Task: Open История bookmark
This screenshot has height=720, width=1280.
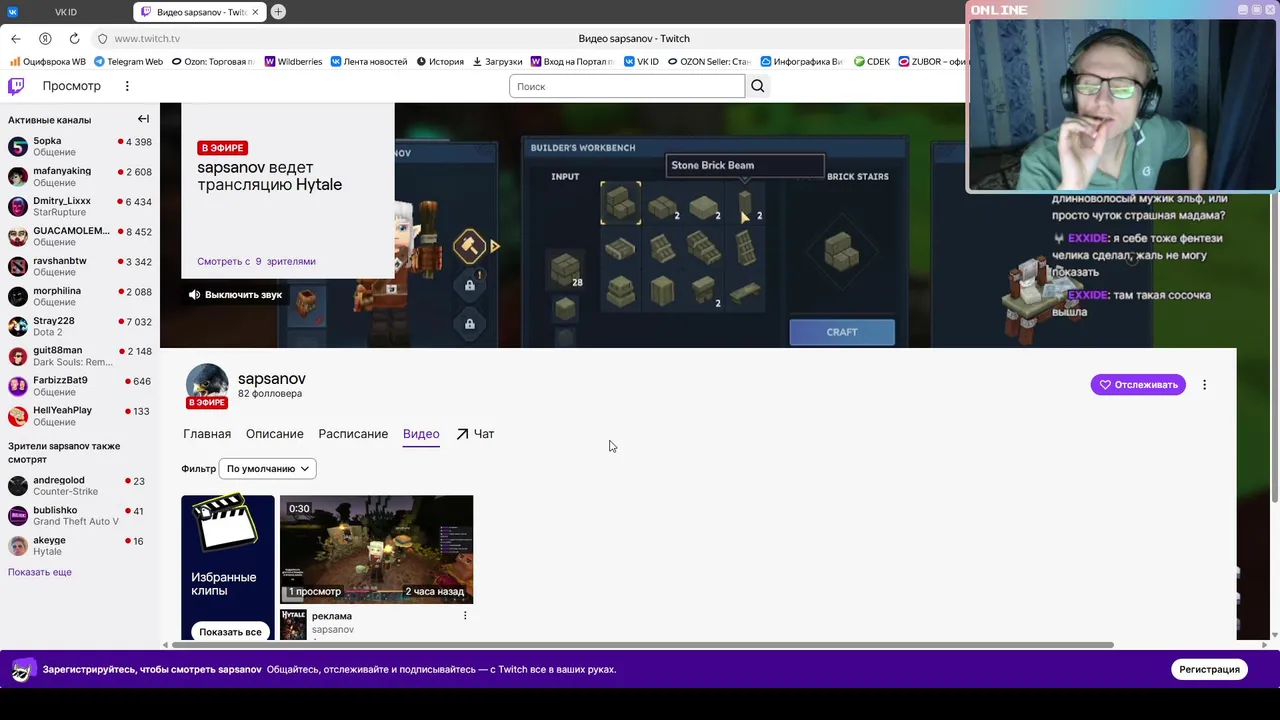Action: click(440, 61)
